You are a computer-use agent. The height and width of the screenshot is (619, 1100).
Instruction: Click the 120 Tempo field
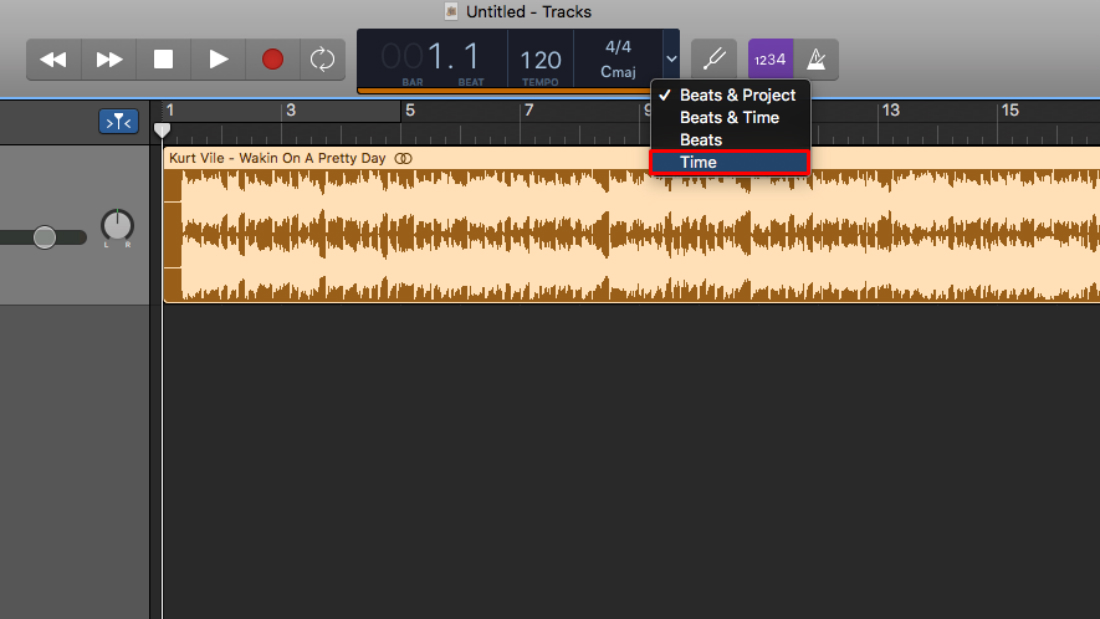coord(540,60)
